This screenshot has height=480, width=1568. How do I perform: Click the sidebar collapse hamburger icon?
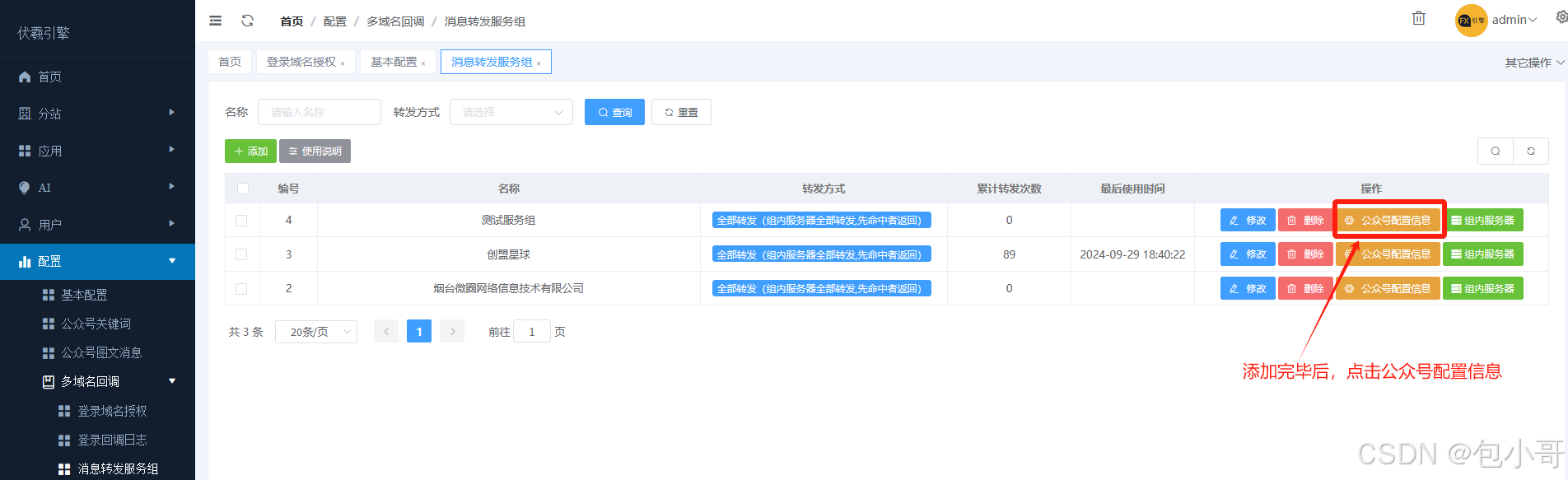[216, 21]
